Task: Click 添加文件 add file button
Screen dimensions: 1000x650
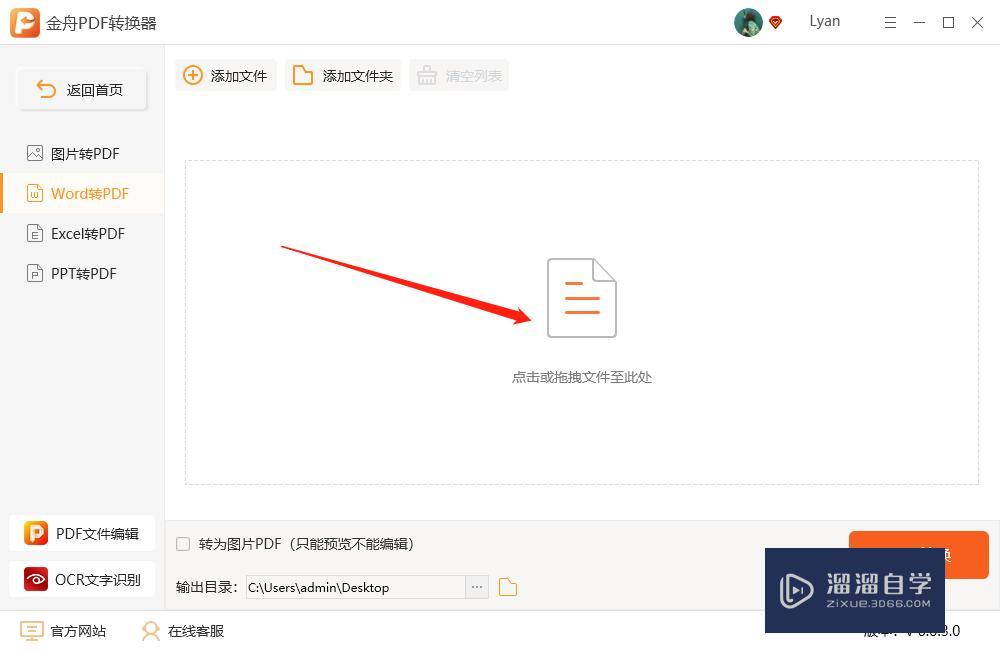Action: pos(226,75)
